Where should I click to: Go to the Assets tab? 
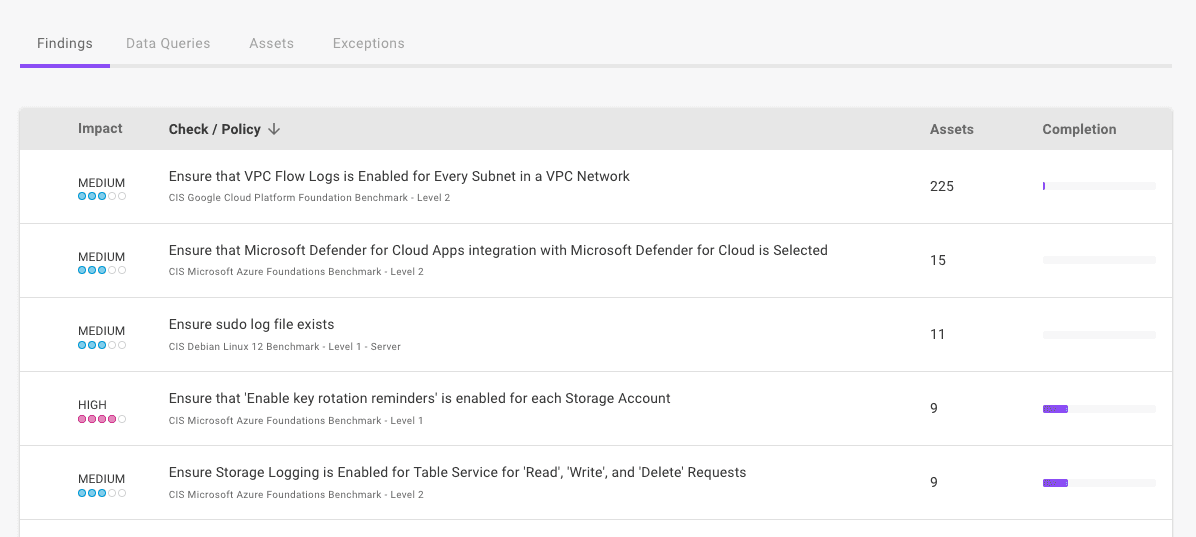pos(271,44)
